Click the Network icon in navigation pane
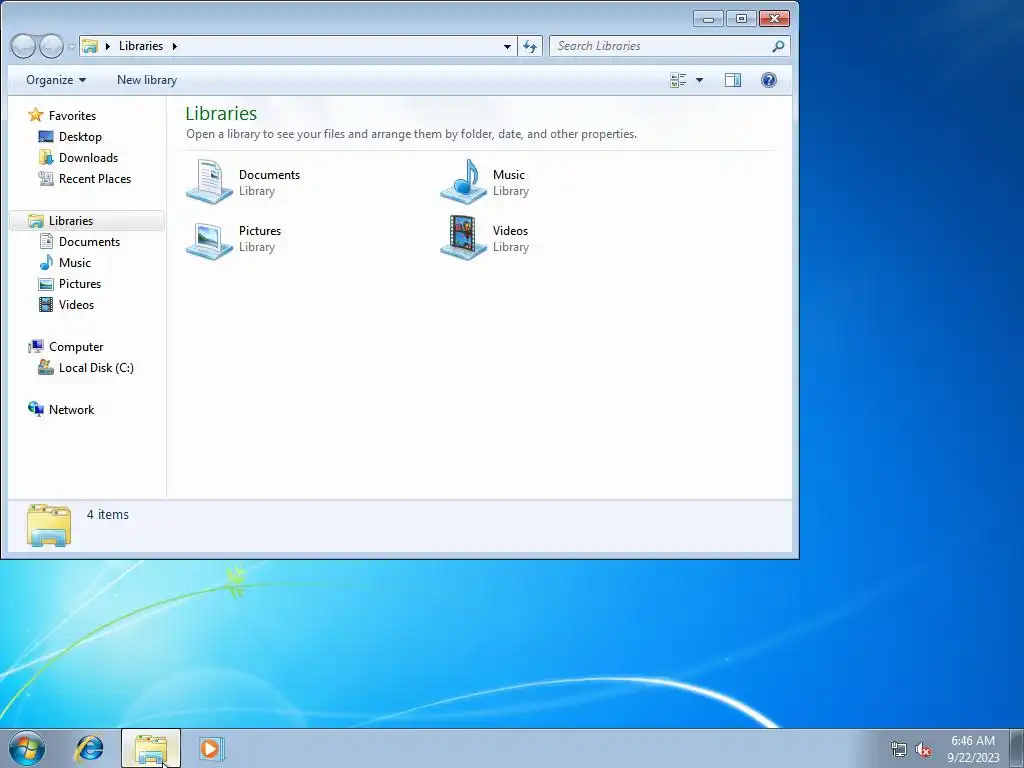 click(x=36, y=409)
